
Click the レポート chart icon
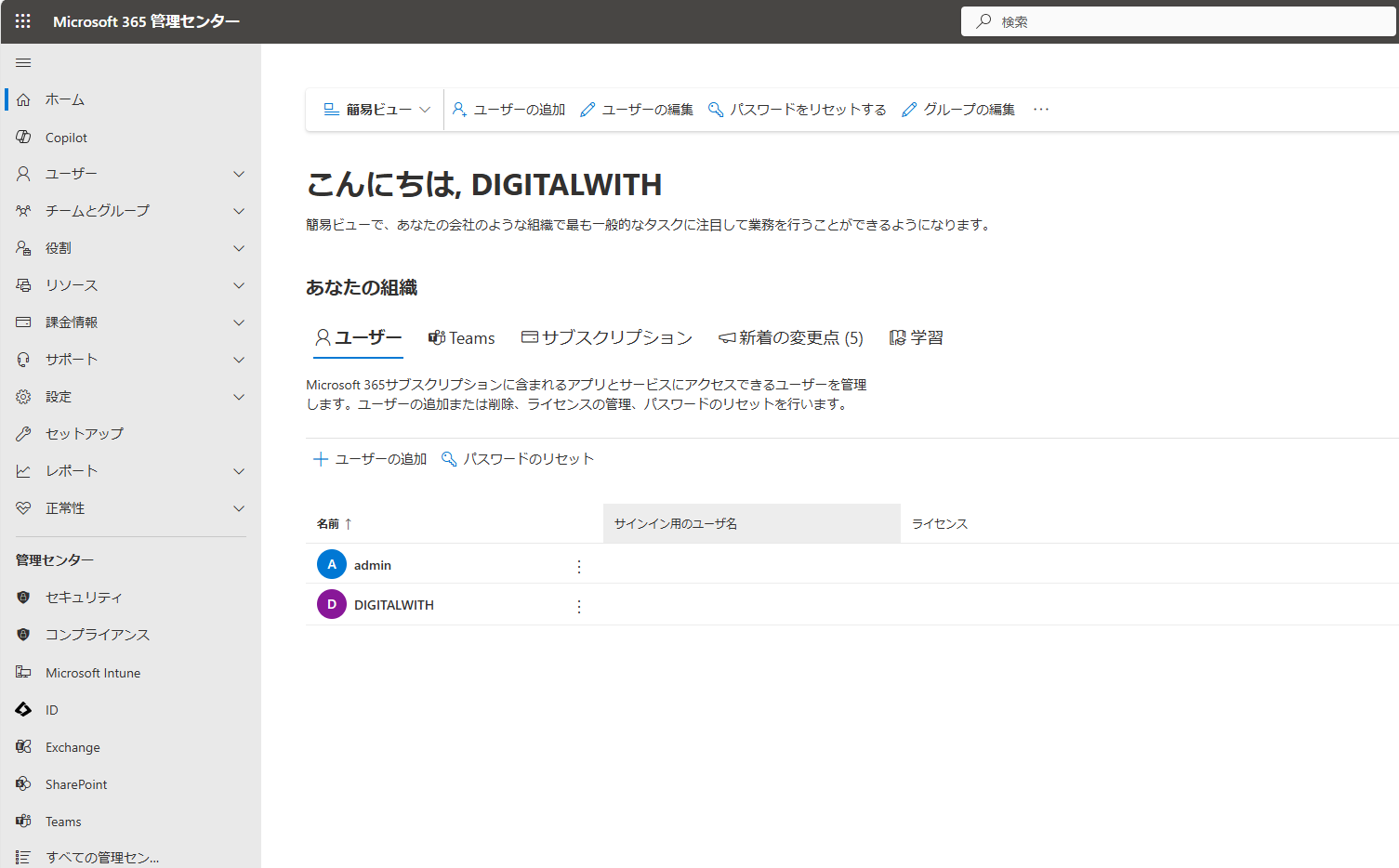point(23,471)
